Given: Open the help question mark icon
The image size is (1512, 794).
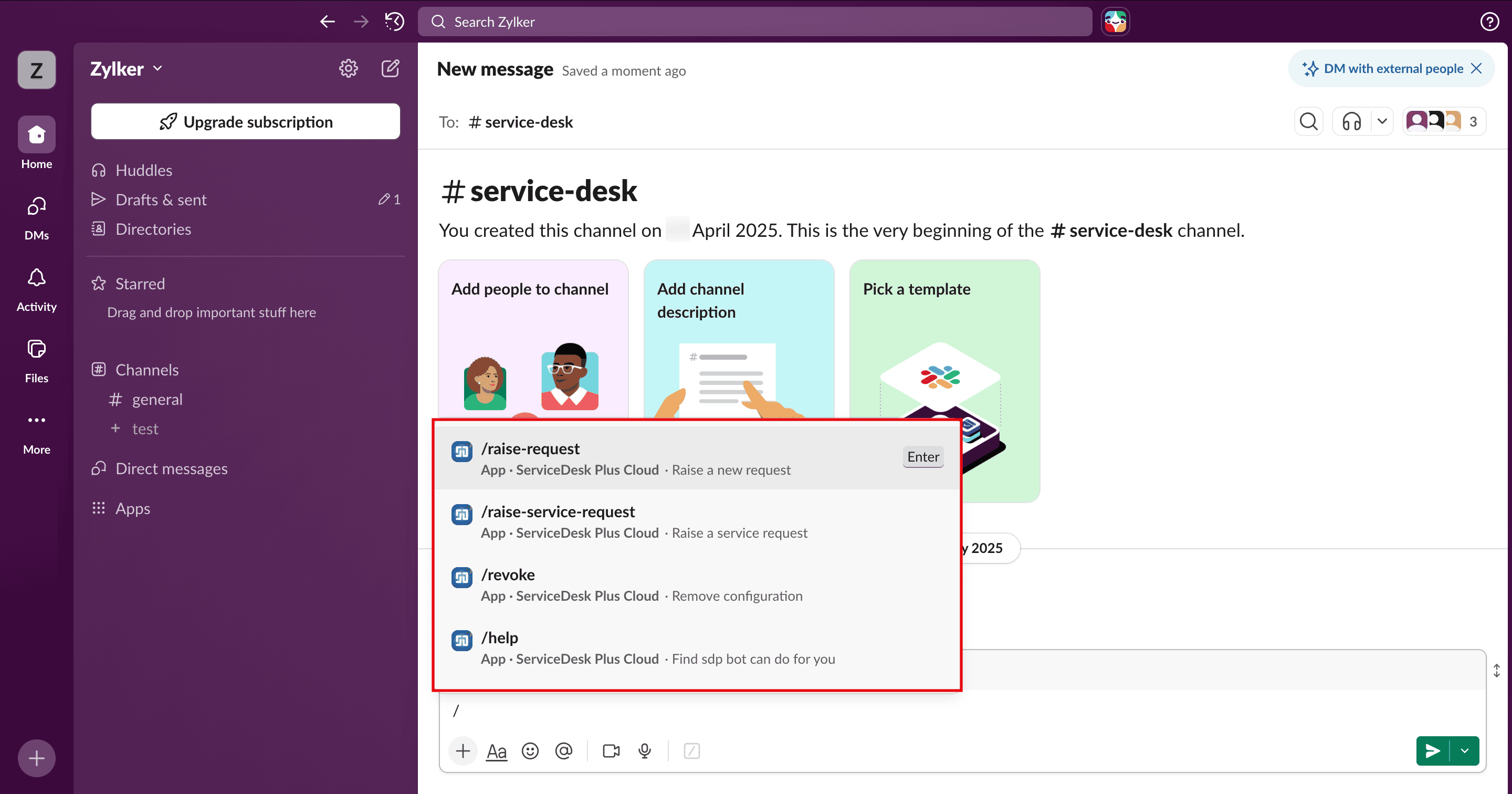Looking at the screenshot, I should tap(1490, 22).
